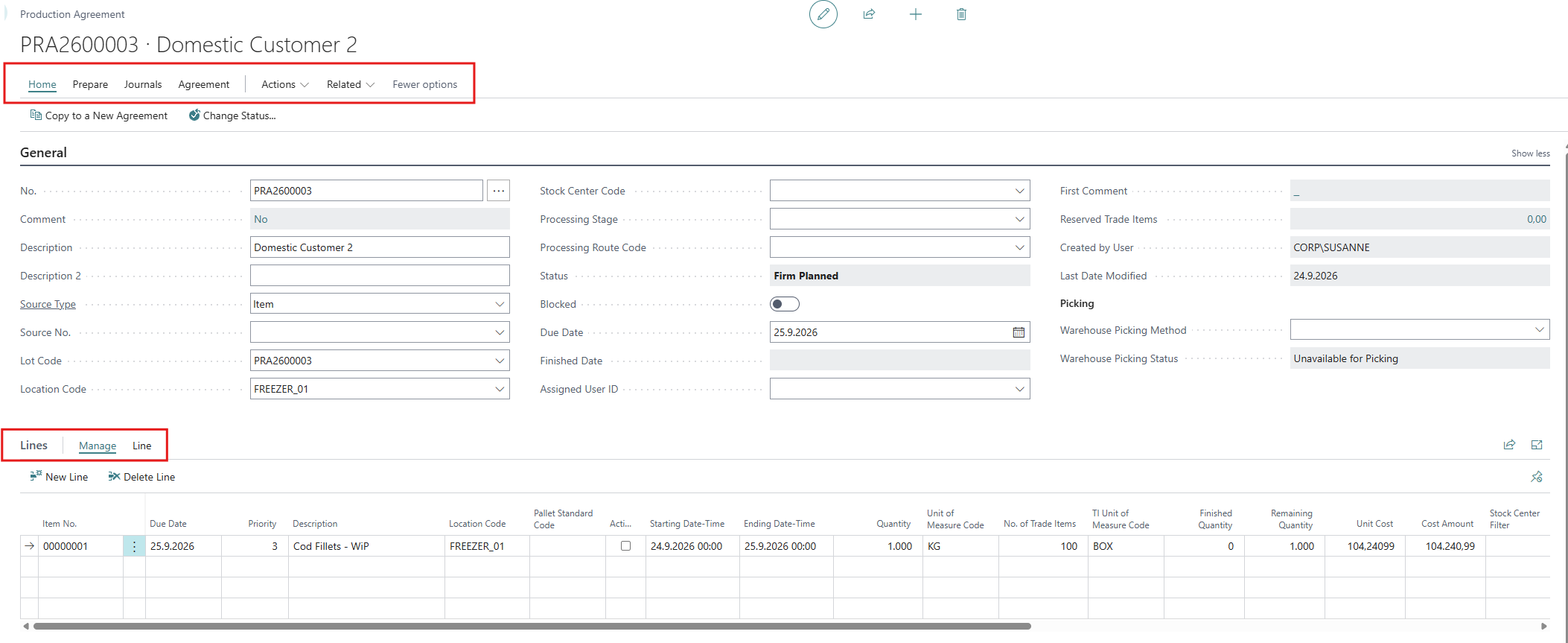Click the share icon at page top
The image size is (1568, 643).
(869, 14)
